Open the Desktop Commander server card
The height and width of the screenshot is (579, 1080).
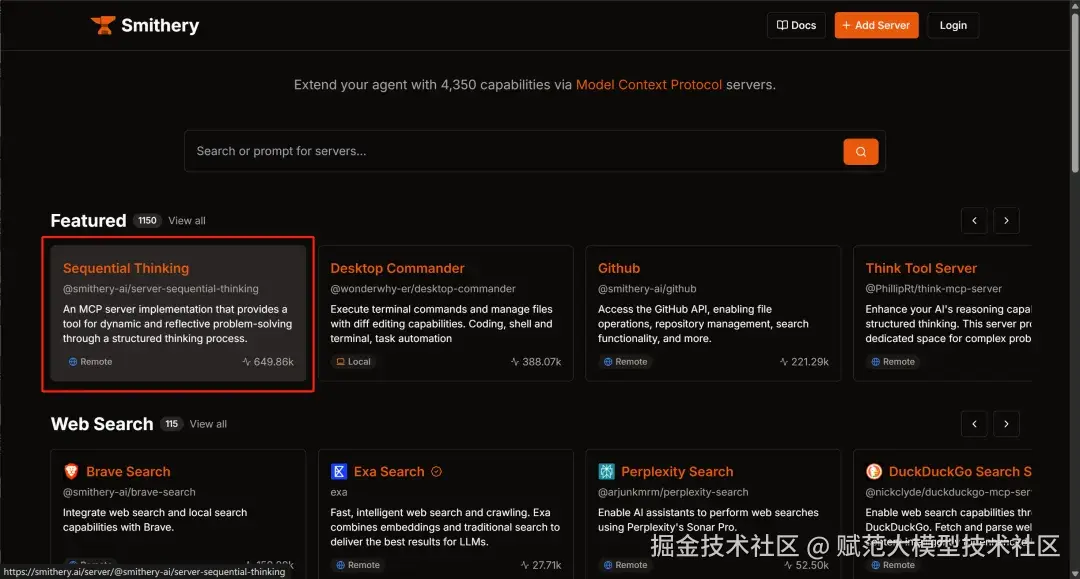446,313
